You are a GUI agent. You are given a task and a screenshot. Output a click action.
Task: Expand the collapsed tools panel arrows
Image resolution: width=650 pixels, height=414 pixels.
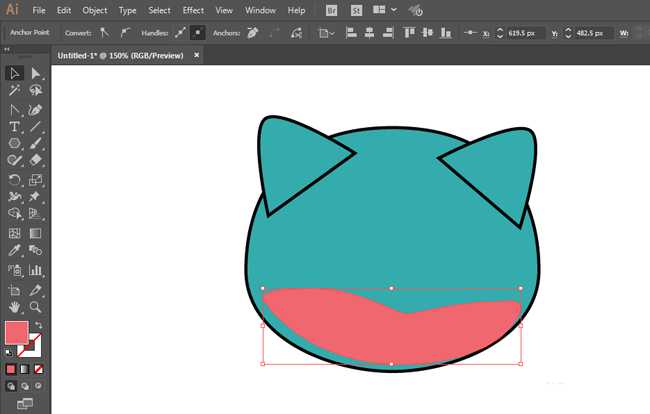[8, 49]
